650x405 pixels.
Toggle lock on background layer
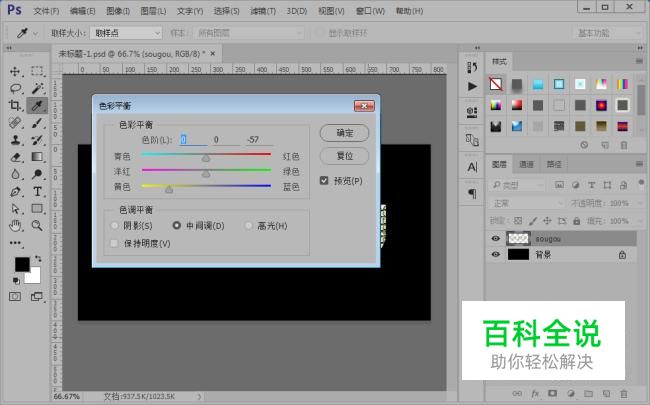(x=622, y=255)
